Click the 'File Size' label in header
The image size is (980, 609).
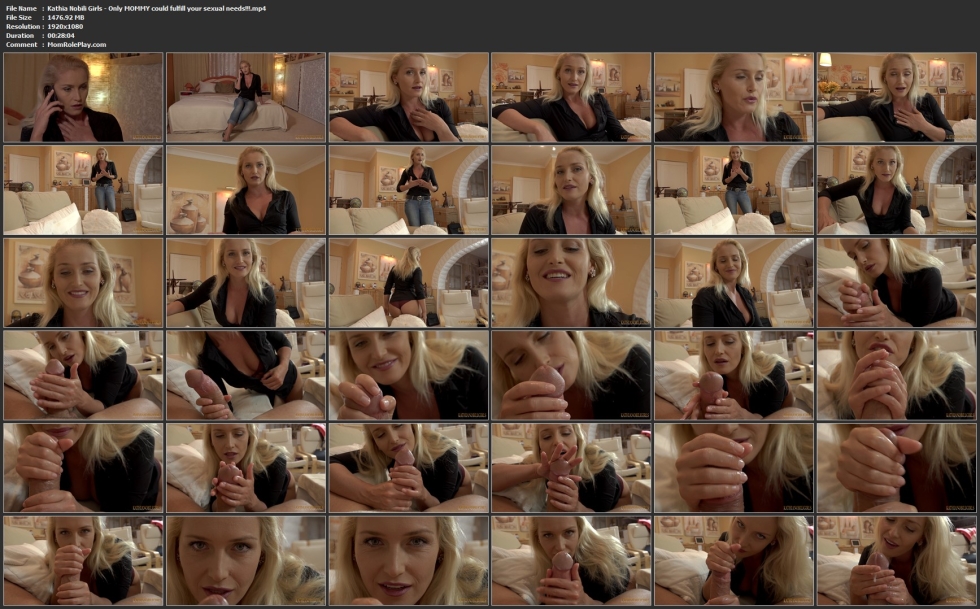coord(20,17)
